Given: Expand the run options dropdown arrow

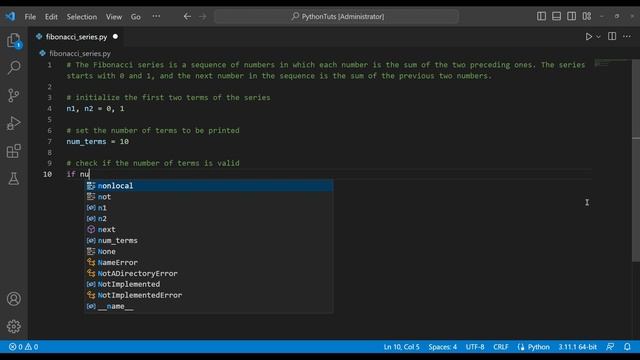Looking at the screenshot, I should 598,37.
